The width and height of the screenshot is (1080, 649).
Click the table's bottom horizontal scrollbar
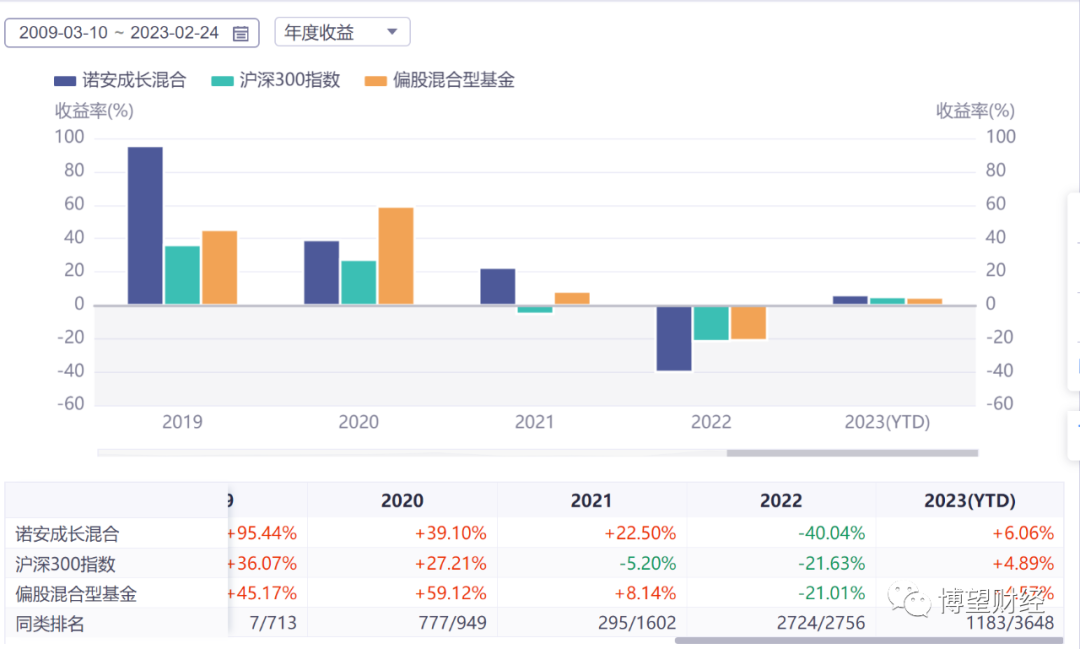869,641
